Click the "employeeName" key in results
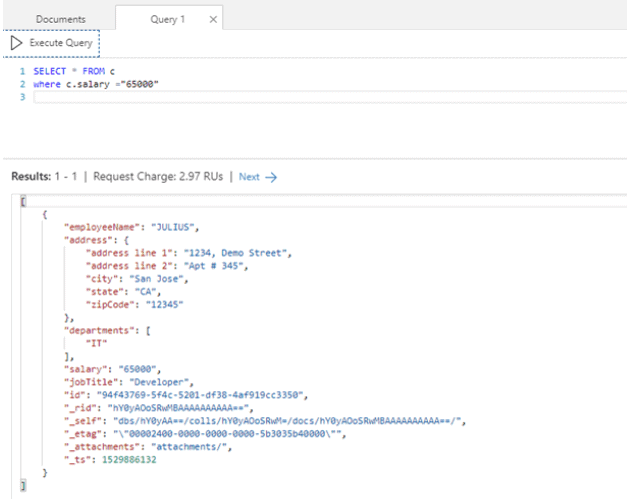Image resolution: width=627 pixels, height=499 pixels. 102,227
